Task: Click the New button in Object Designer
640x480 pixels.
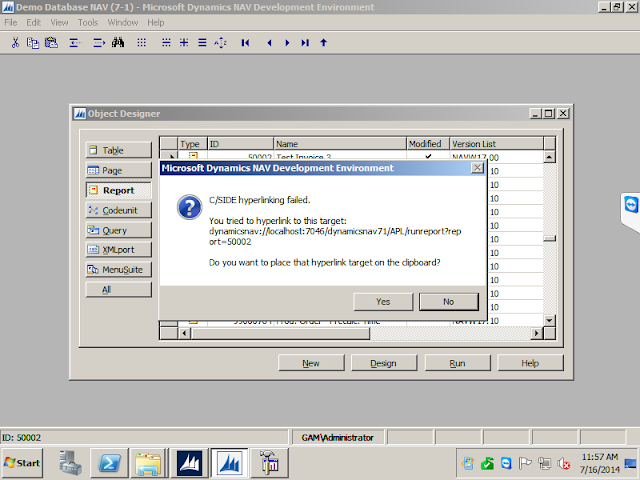Action: [x=311, y=363]
